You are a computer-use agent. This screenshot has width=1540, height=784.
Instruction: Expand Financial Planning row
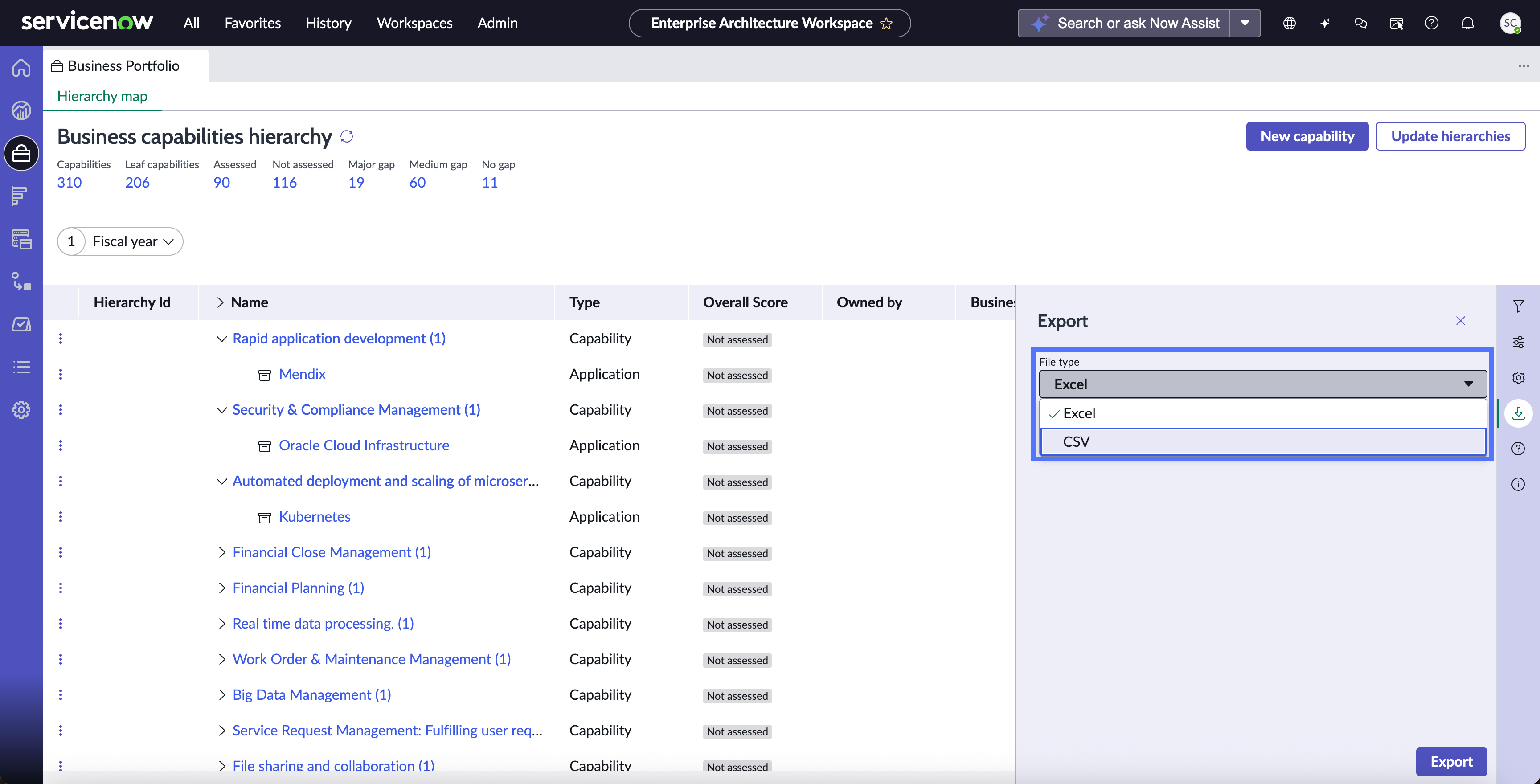tap(221, 588)
